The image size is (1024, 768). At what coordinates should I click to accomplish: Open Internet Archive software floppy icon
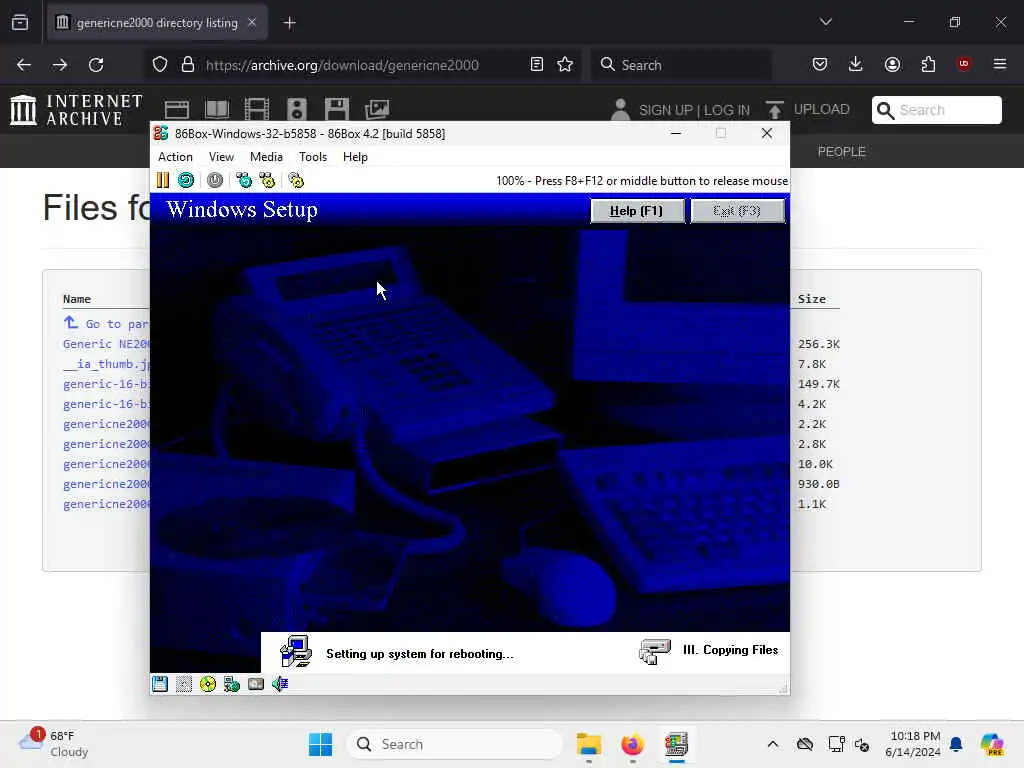click(337, 110)
